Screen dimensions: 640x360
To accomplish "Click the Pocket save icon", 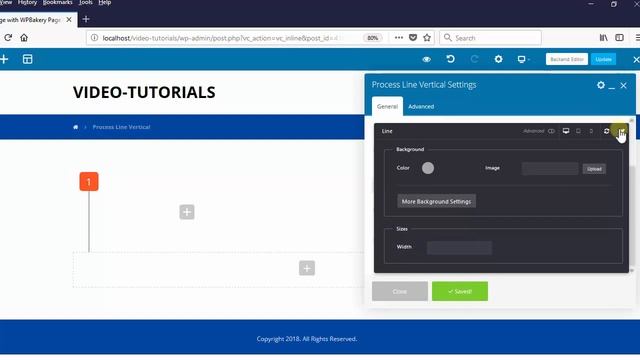I will 413,38.
